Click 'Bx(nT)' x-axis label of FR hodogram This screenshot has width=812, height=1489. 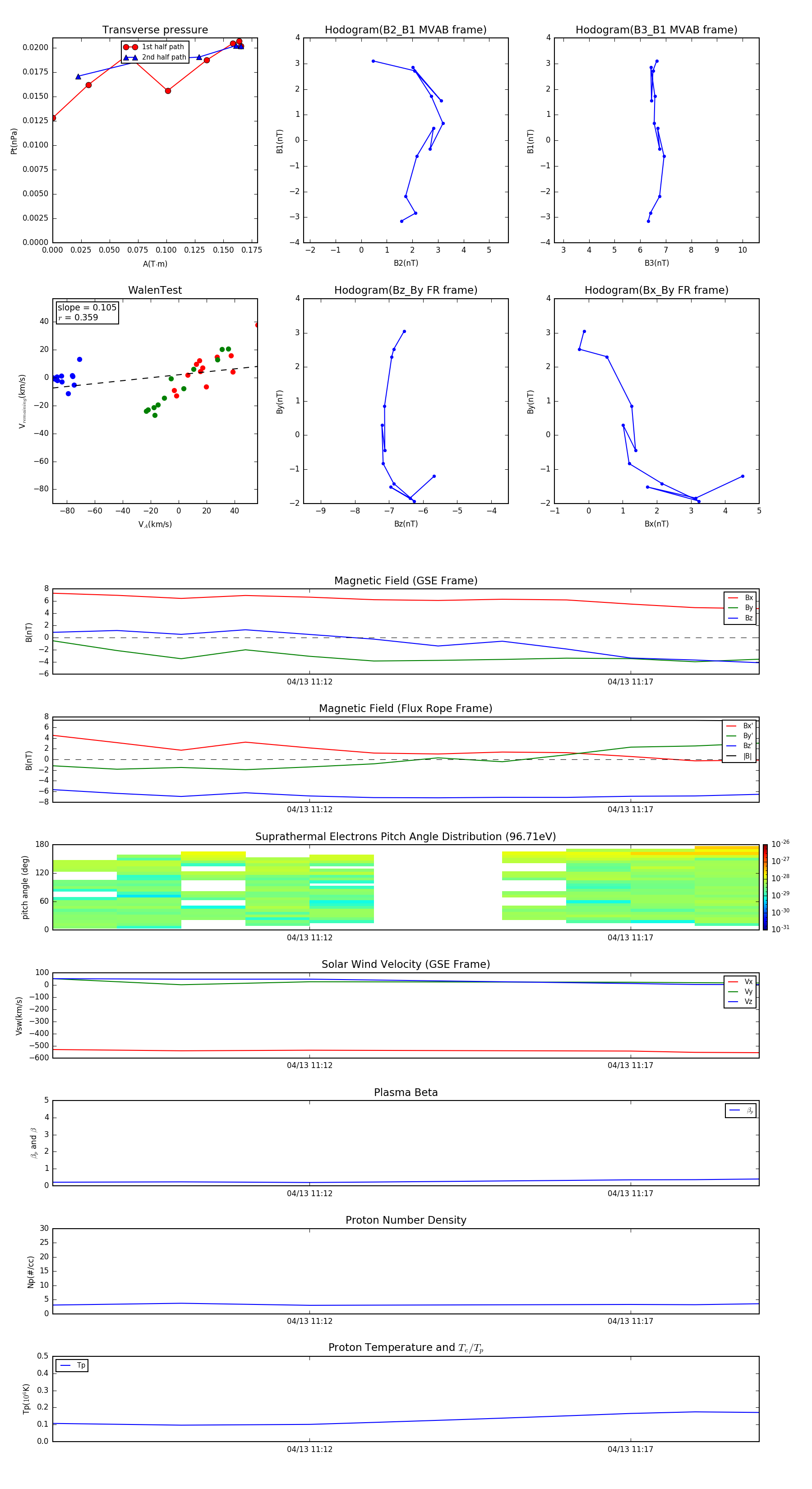(656, 524)
